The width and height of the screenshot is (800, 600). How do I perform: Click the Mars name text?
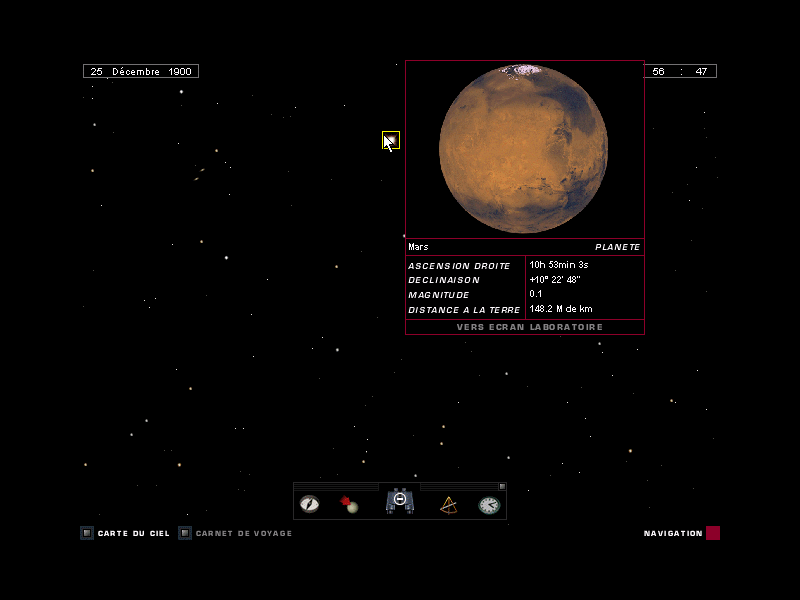[418, 247]
